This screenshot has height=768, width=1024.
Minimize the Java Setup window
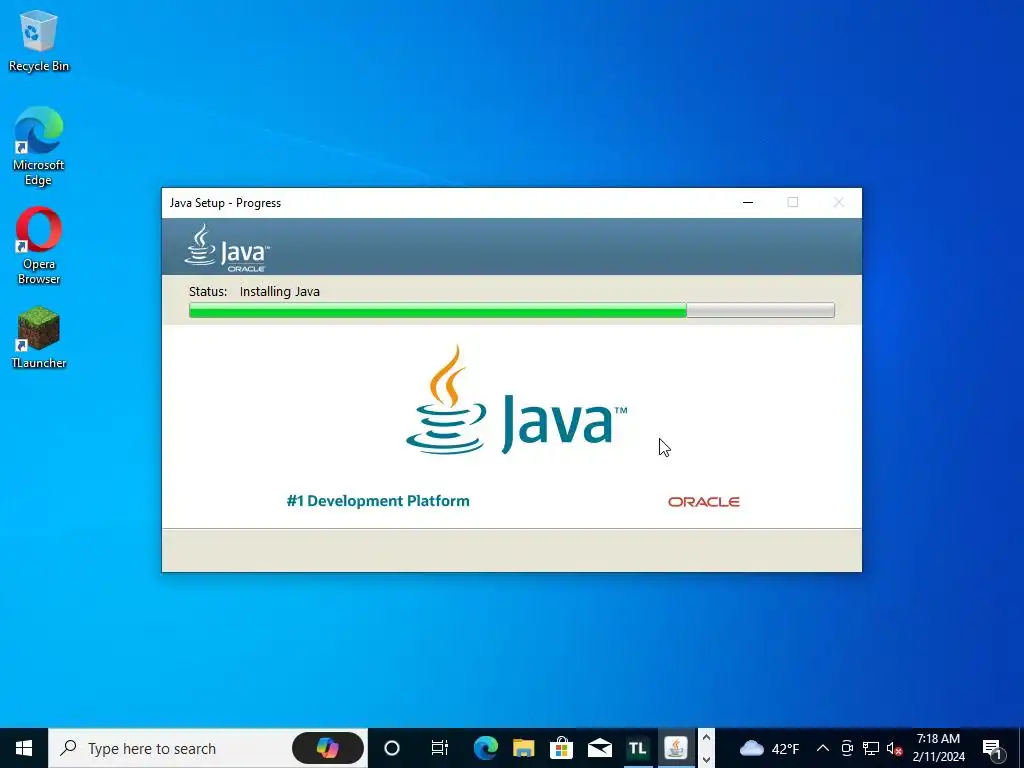point(748,202)
